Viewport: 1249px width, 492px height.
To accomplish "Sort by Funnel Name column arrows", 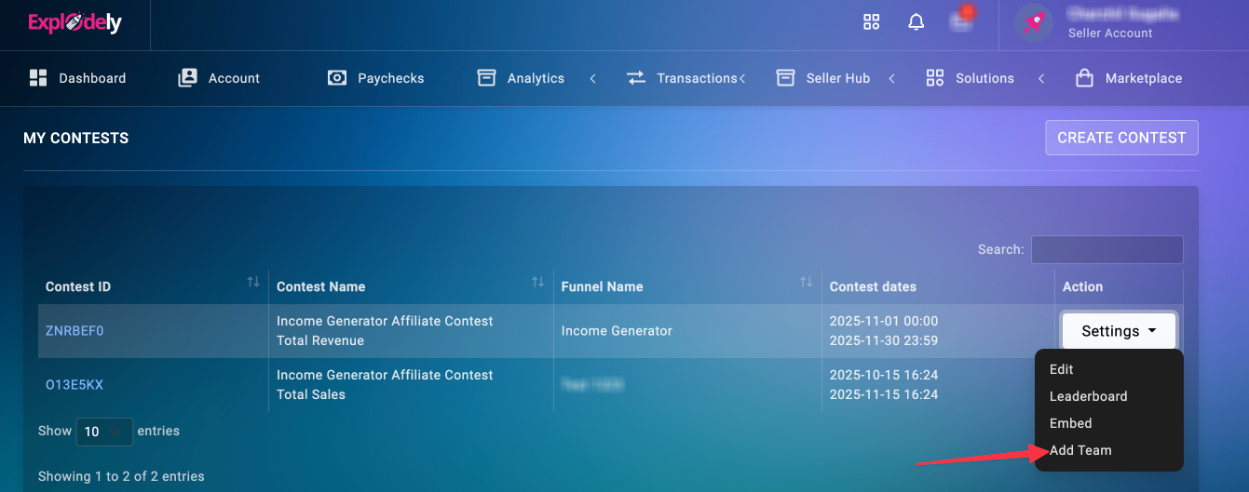I will [x=806, y=283].
